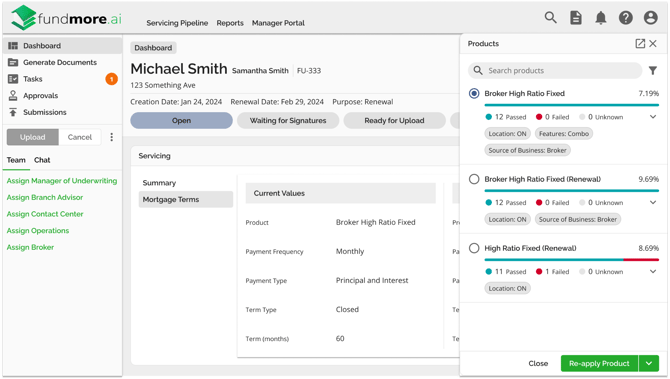670x379 pixels.
Task: Click the Open status stage
Action: click(182, 120)
